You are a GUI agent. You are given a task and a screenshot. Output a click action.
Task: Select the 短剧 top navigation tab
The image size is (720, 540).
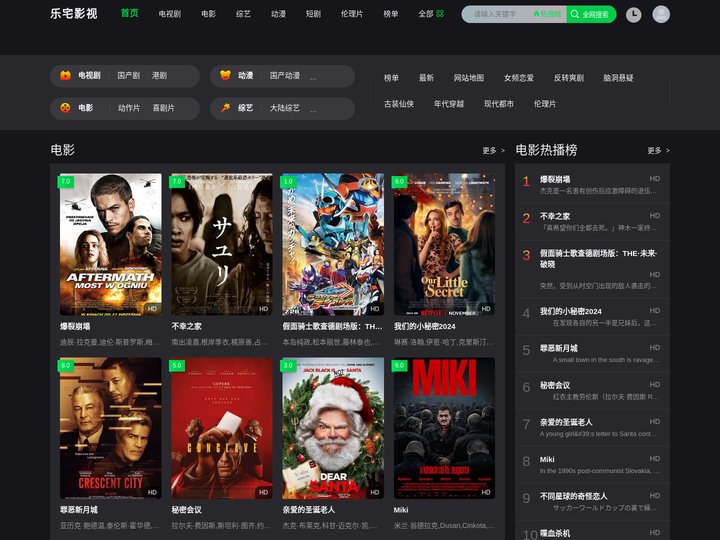[313, 14]
